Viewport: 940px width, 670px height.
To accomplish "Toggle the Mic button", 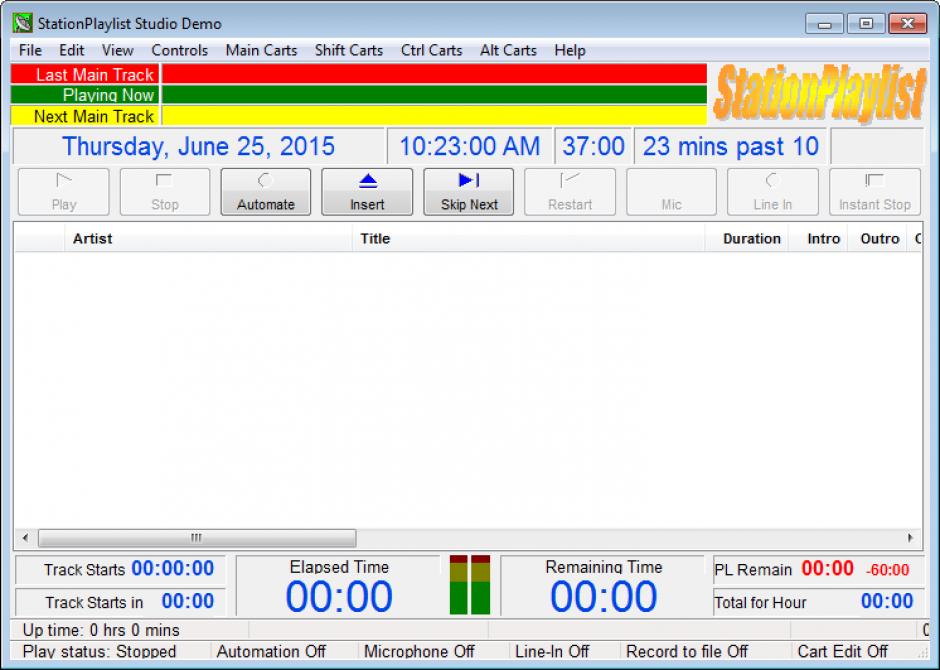I will [671, 192].
